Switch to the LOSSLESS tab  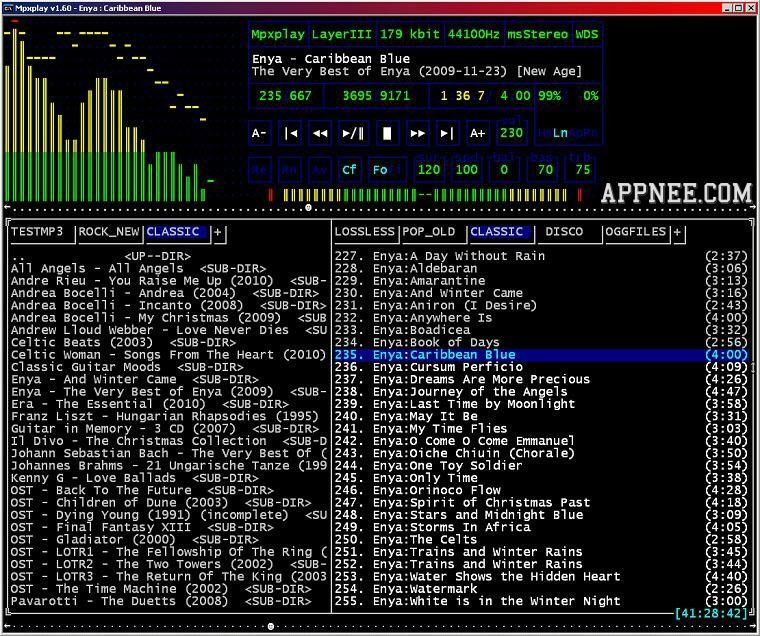(364, 232)
